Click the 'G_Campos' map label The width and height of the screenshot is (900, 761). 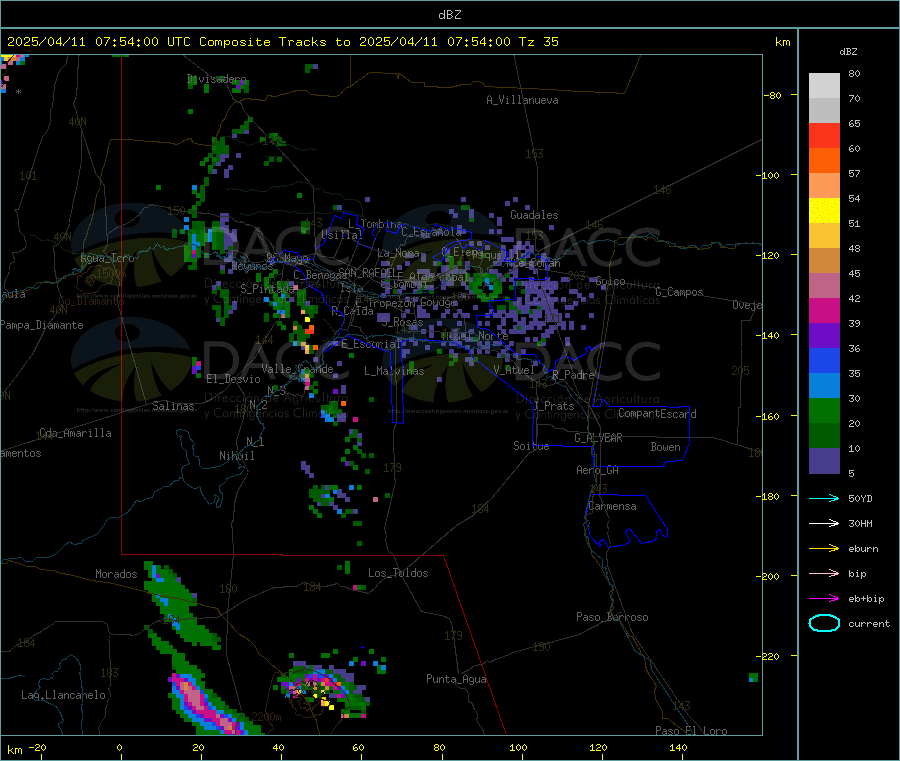[x=680, y=292]
